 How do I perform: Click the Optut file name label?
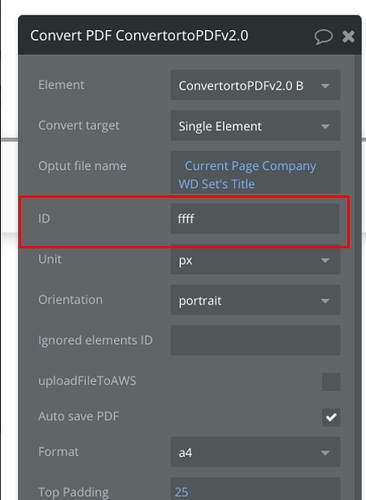pos(82,166)
